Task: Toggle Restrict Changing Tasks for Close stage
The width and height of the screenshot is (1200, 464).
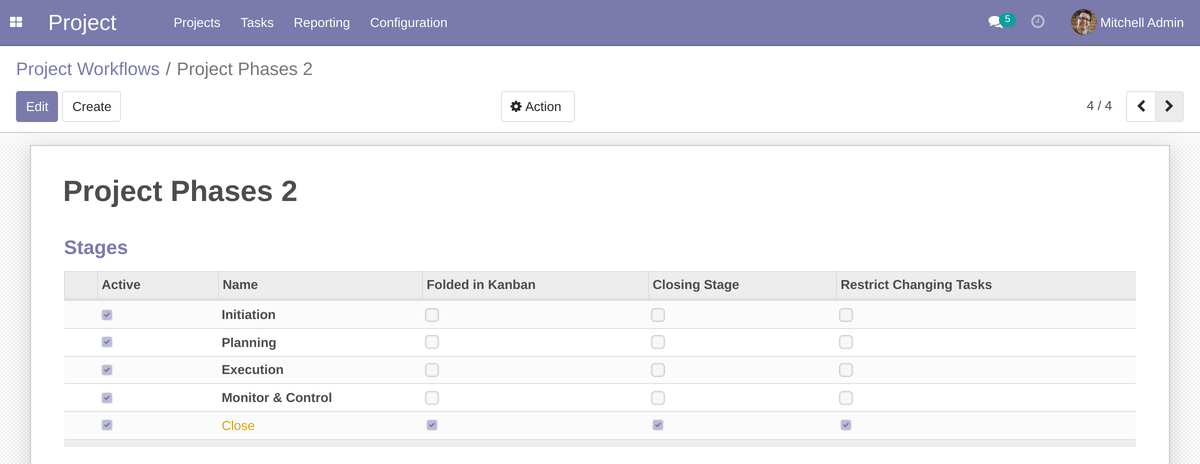Action: [846, 425]
